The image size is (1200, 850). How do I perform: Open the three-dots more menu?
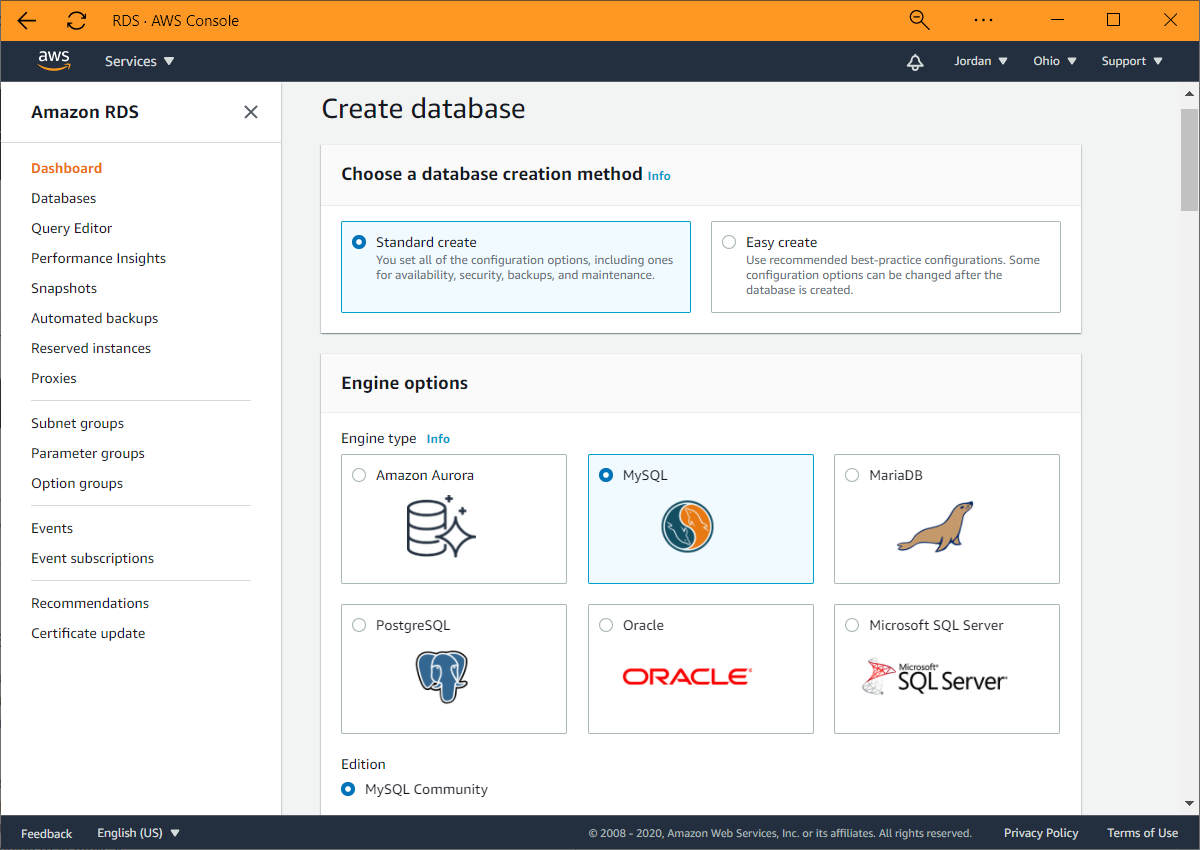(983, 20)
